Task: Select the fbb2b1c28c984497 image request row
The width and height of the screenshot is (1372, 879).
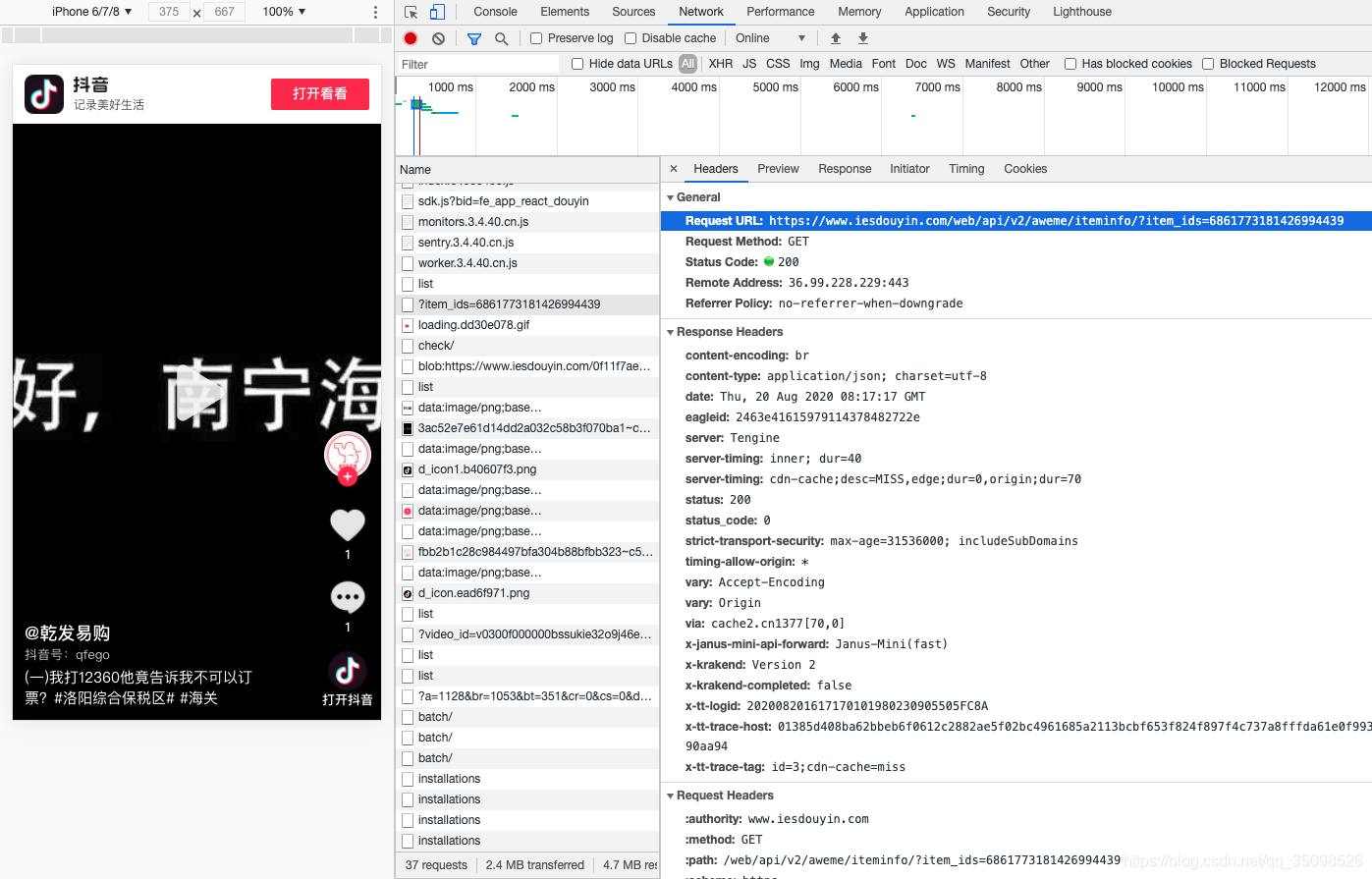Action: coord(527,552)
